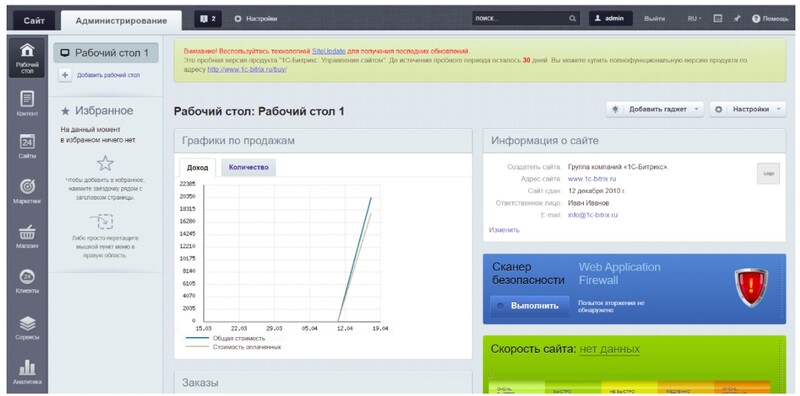
Task: Click the site speed color scale bar
Action: (630, 387)
